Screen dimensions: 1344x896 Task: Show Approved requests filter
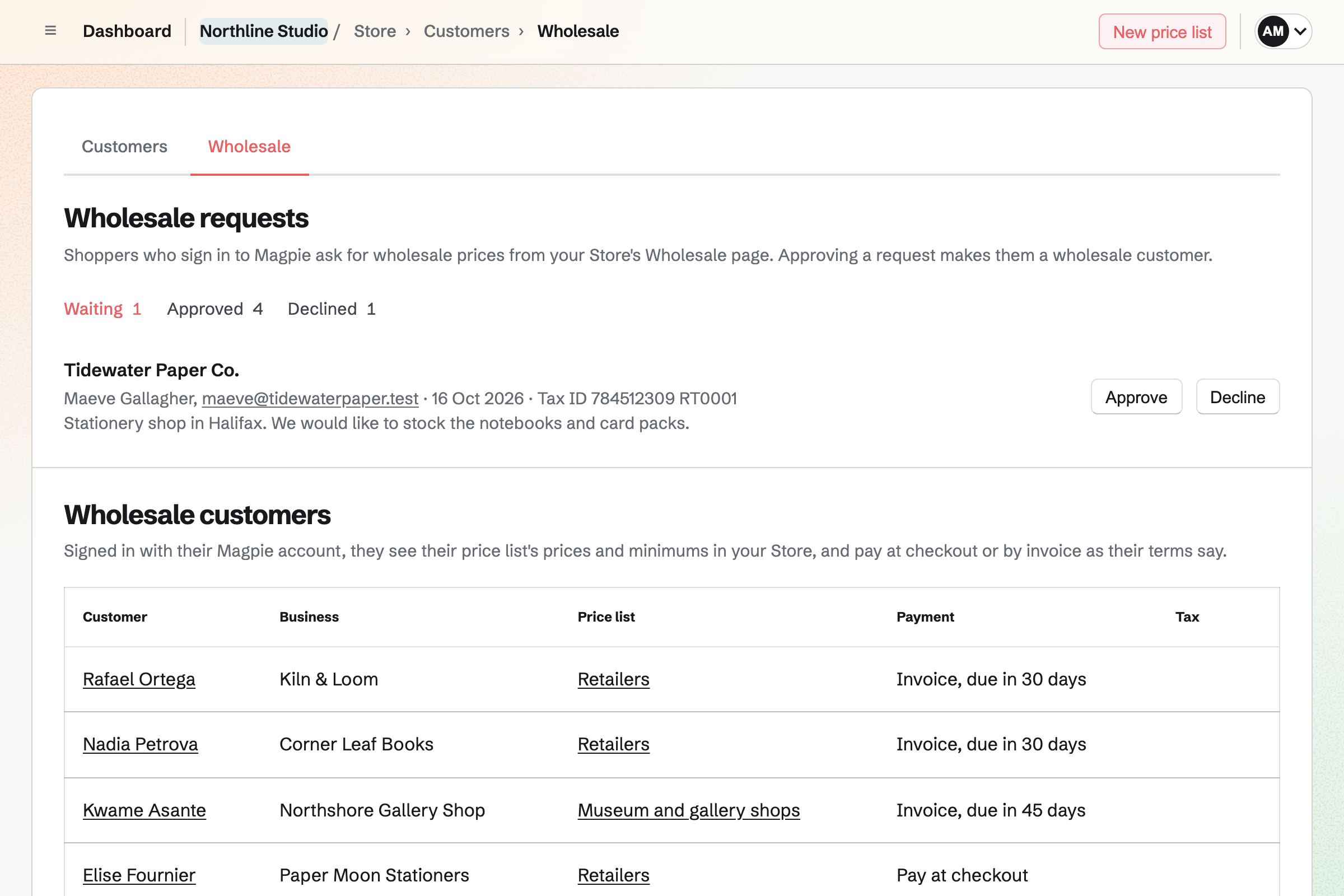tap(215, 309)
